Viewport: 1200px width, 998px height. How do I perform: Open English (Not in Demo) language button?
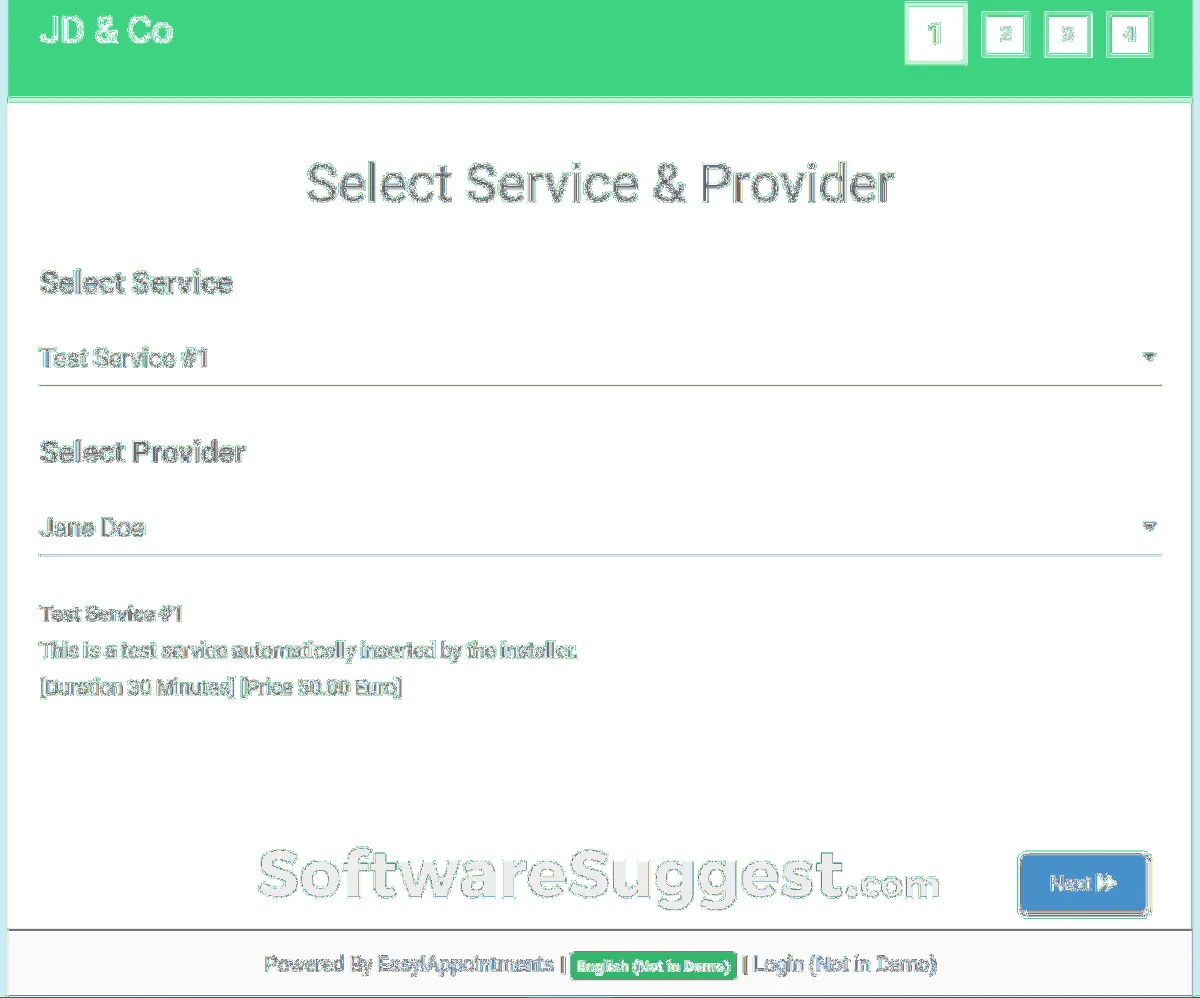[653, 966]
